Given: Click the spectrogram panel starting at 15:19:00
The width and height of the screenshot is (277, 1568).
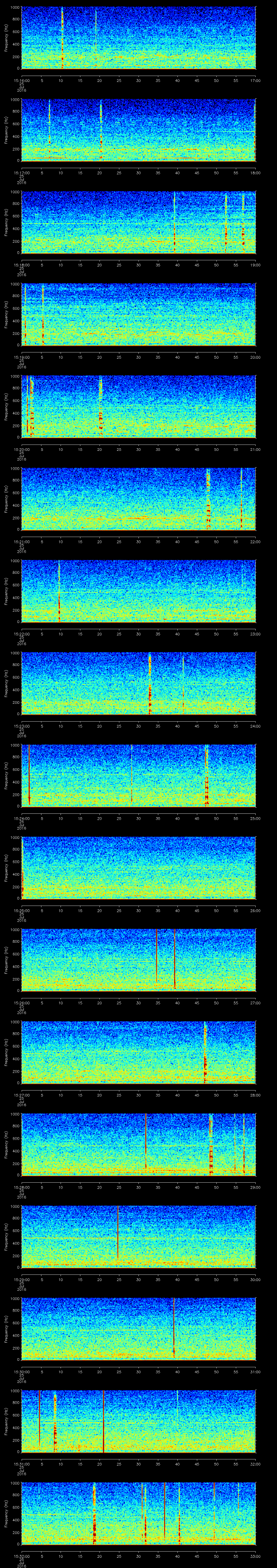Looking at the screenshot, I should tap(139, 315).
